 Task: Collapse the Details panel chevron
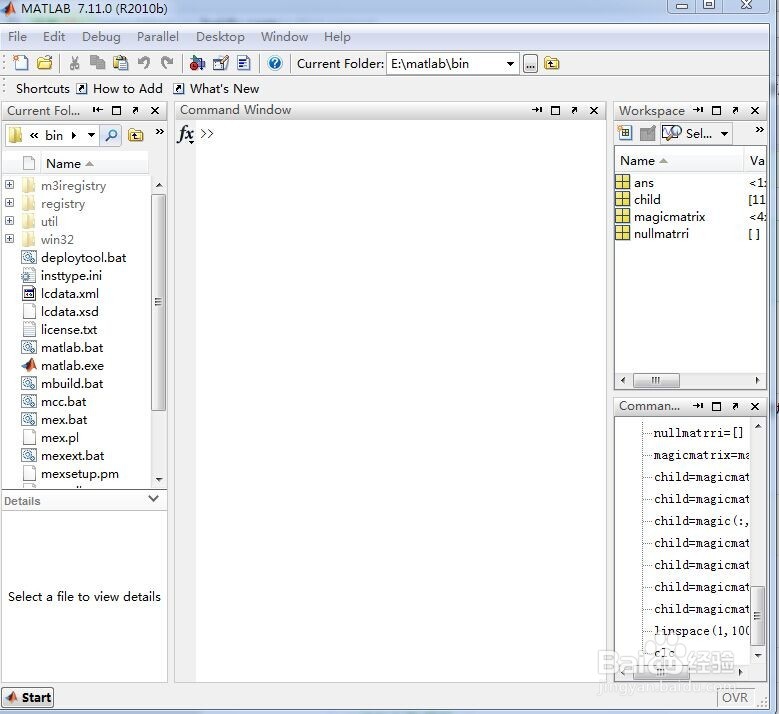pos(154,498)
